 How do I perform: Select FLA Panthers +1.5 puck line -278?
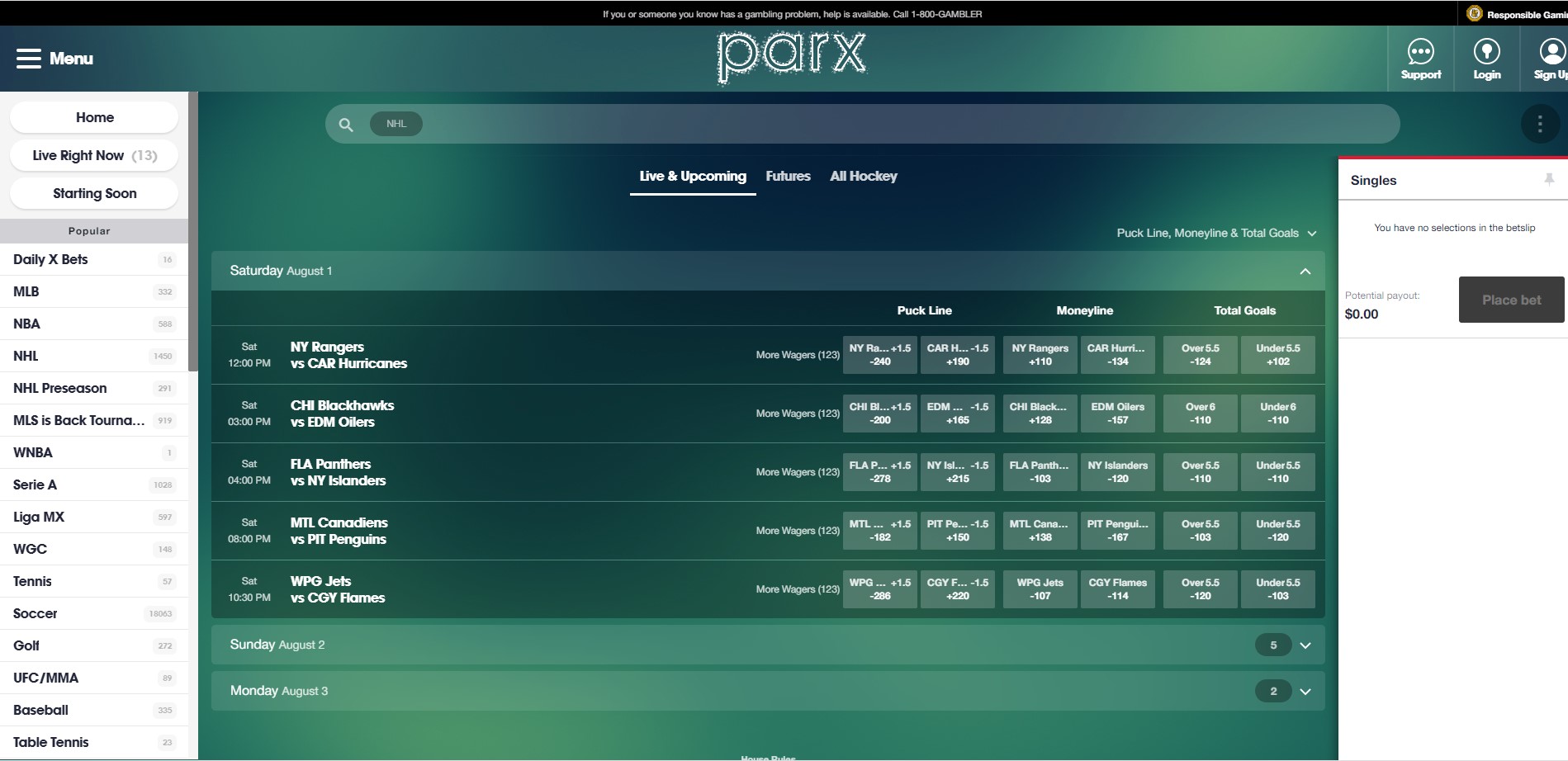880,472
